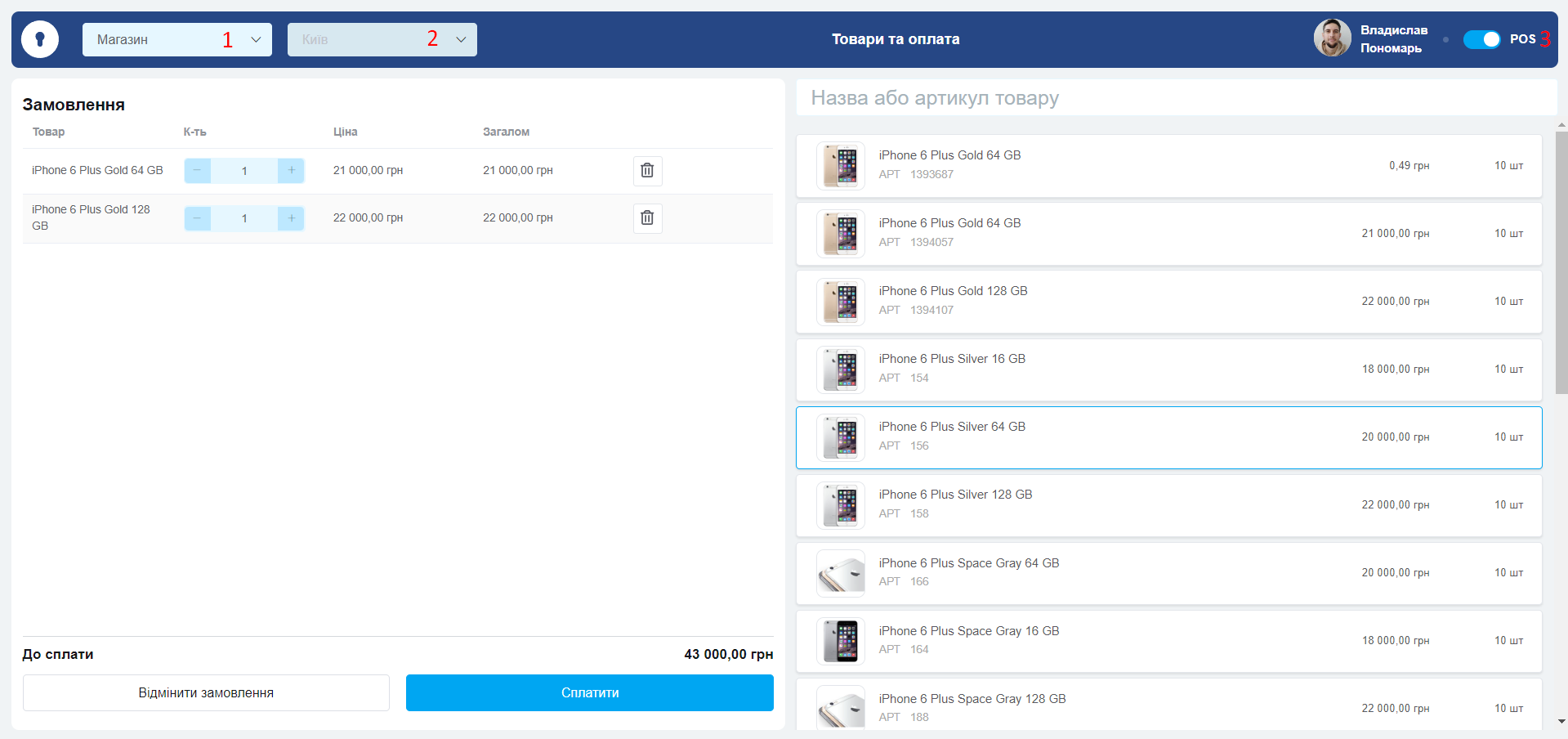Open the Магазин dropdown
Viewport: 1568px width, 739px height.
click(176, 39)
